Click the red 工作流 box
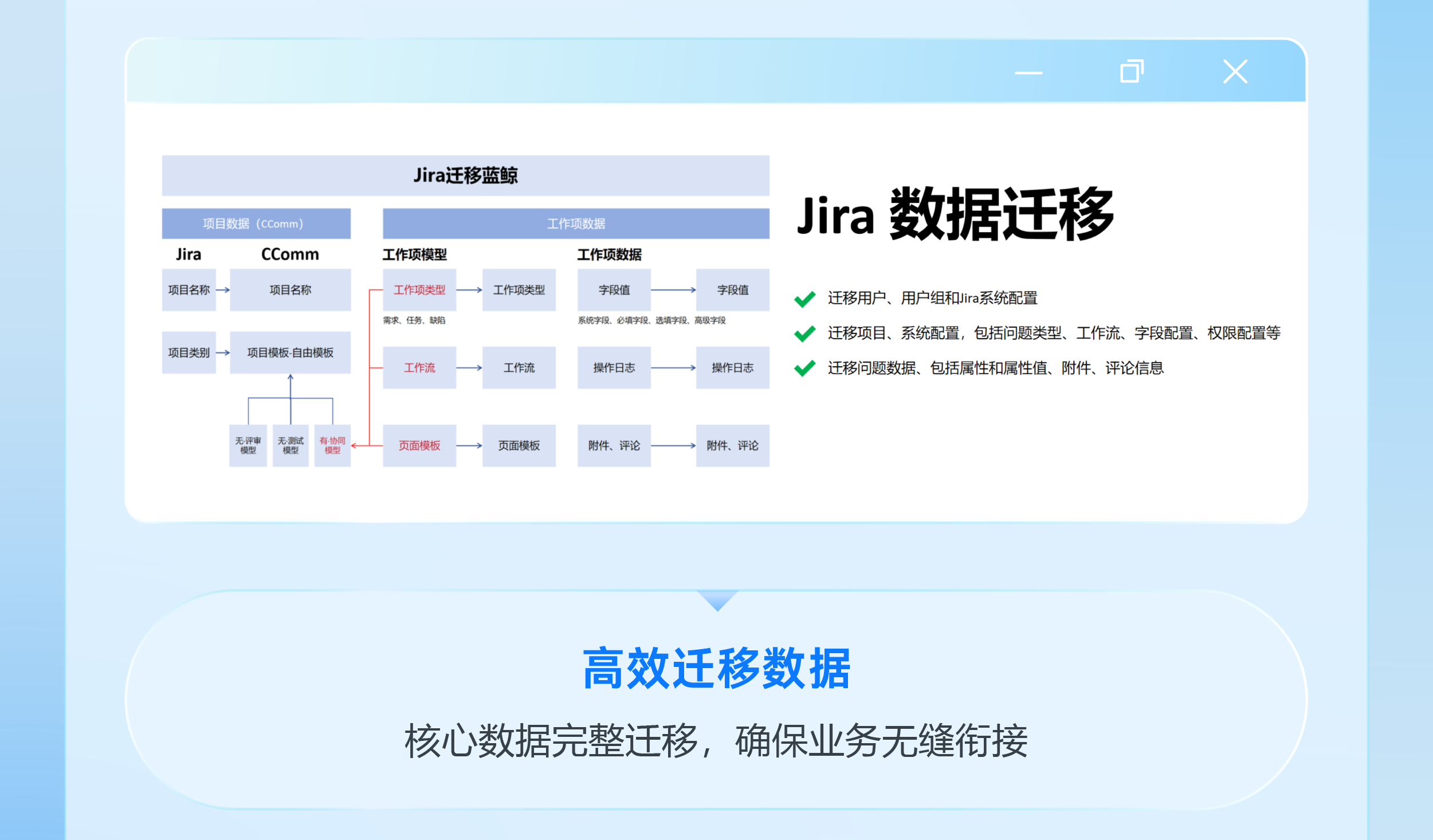1433x840 pixels. 419,368
